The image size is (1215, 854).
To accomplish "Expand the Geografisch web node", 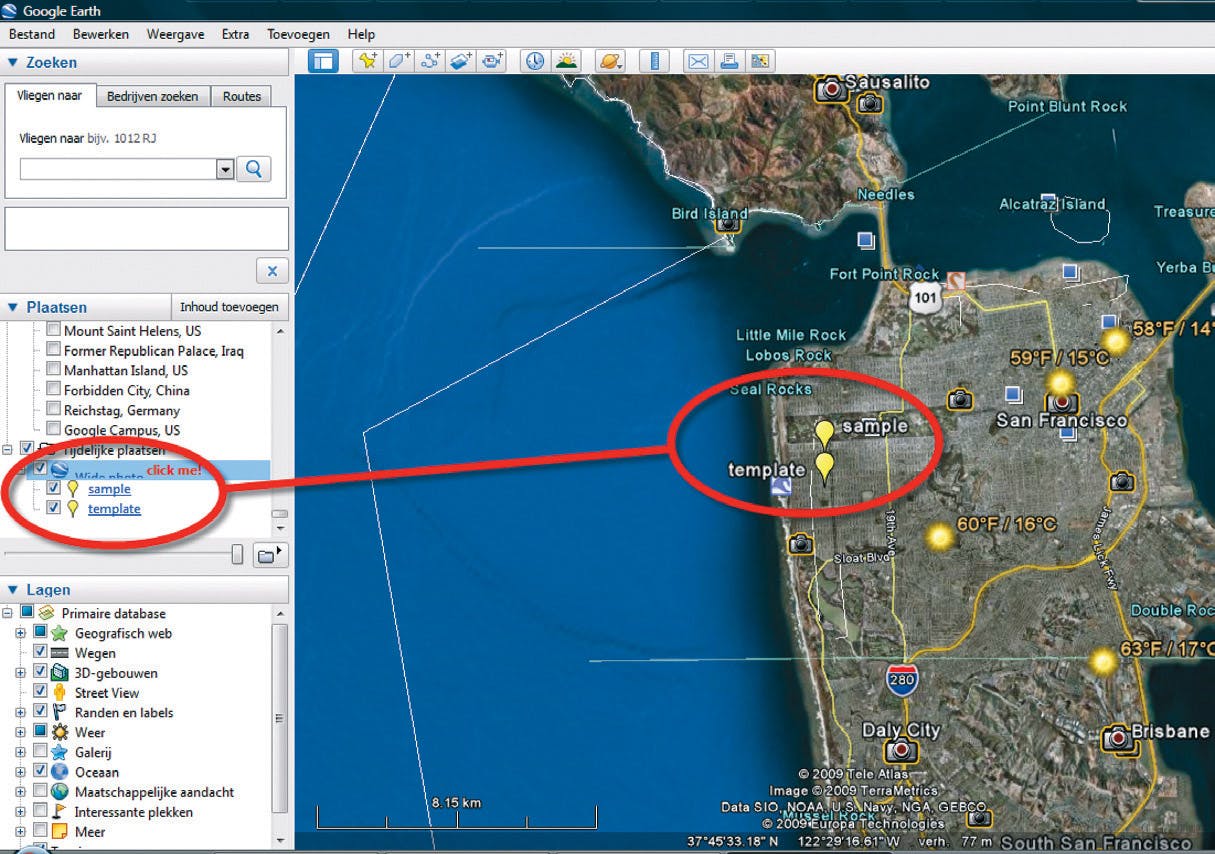I will [x=20, y=633].
